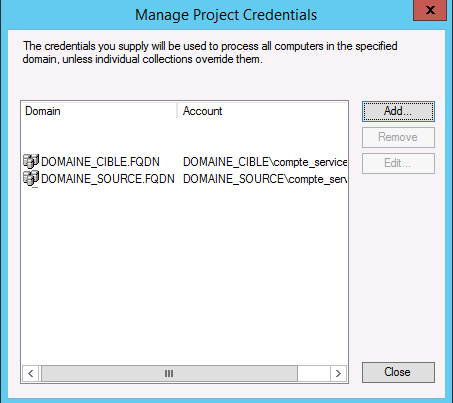Click the DOMAINE_SOURCE.FQDN domain icon
The image size is (453, 403).
pos(31,178)
